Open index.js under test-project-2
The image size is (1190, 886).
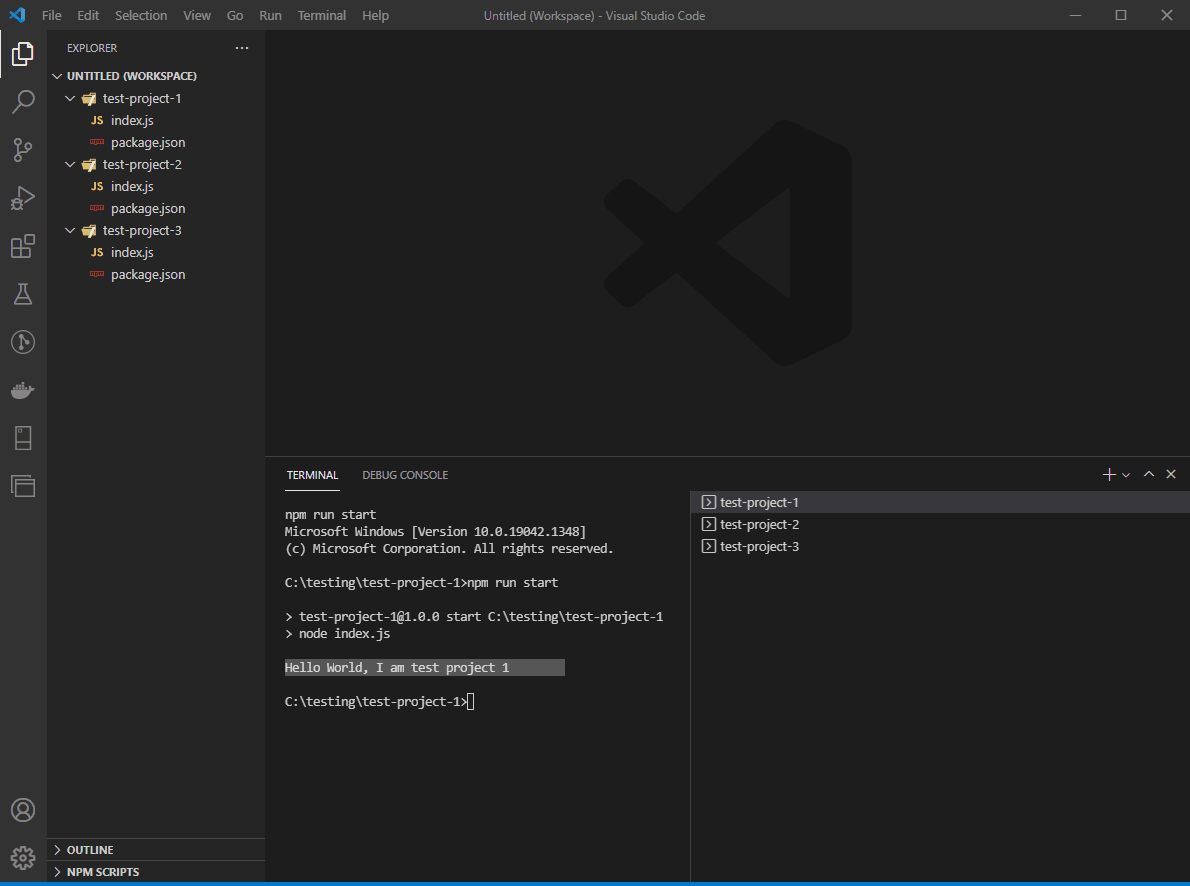(156, 186)
